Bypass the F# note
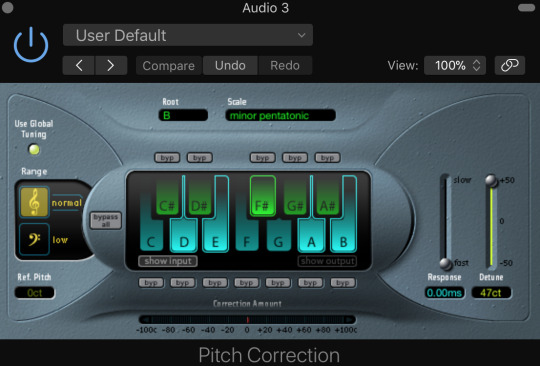540x366 pixels. click(262, 158)
